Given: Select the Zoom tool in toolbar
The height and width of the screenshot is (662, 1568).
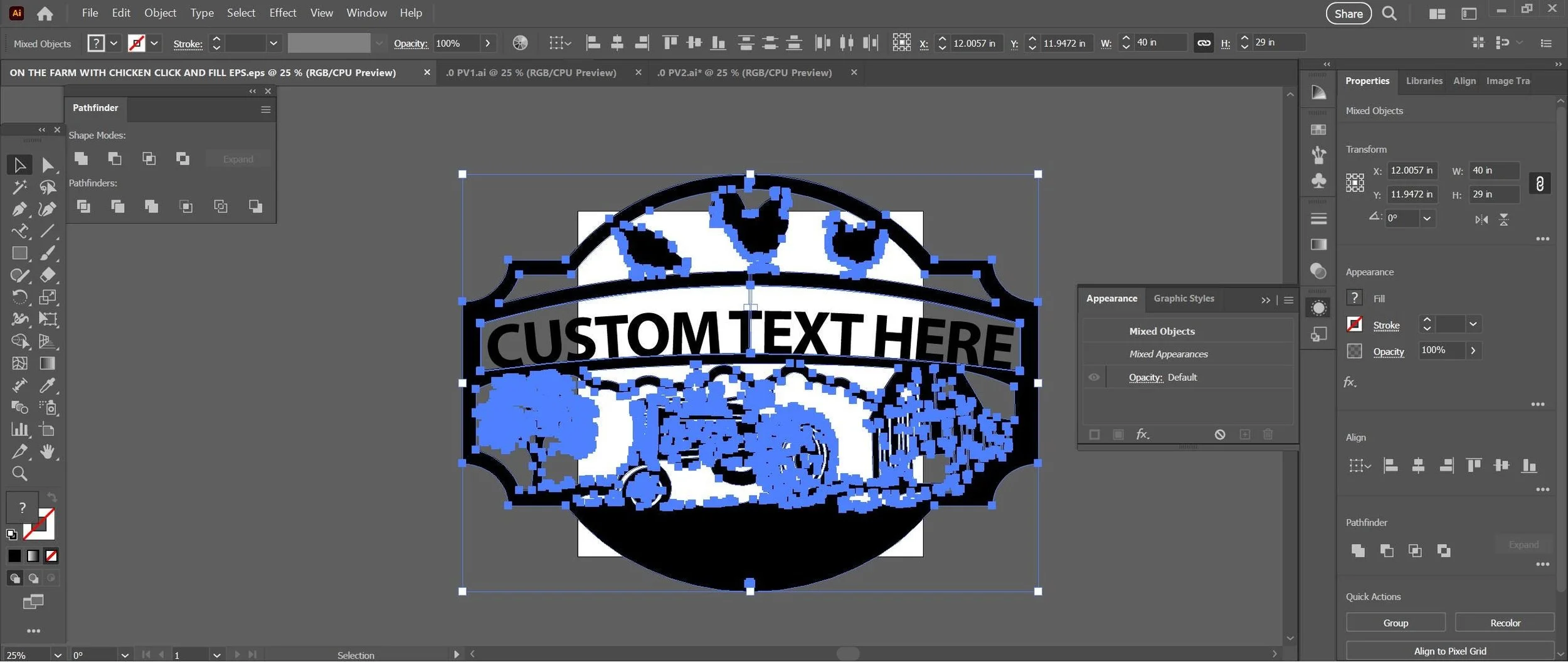Looking at the screenshot, I should pyautogui.click(x=19, y=474).
